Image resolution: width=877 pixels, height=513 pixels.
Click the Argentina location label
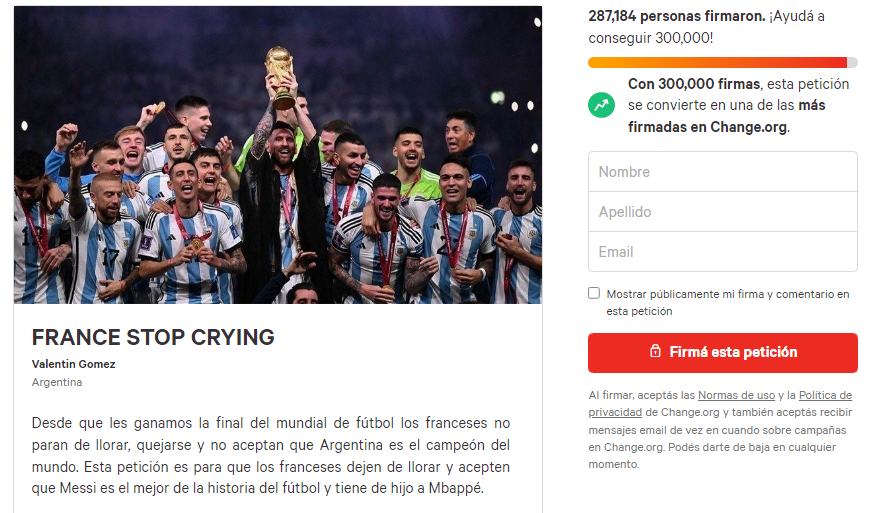[x=57, y=382]
